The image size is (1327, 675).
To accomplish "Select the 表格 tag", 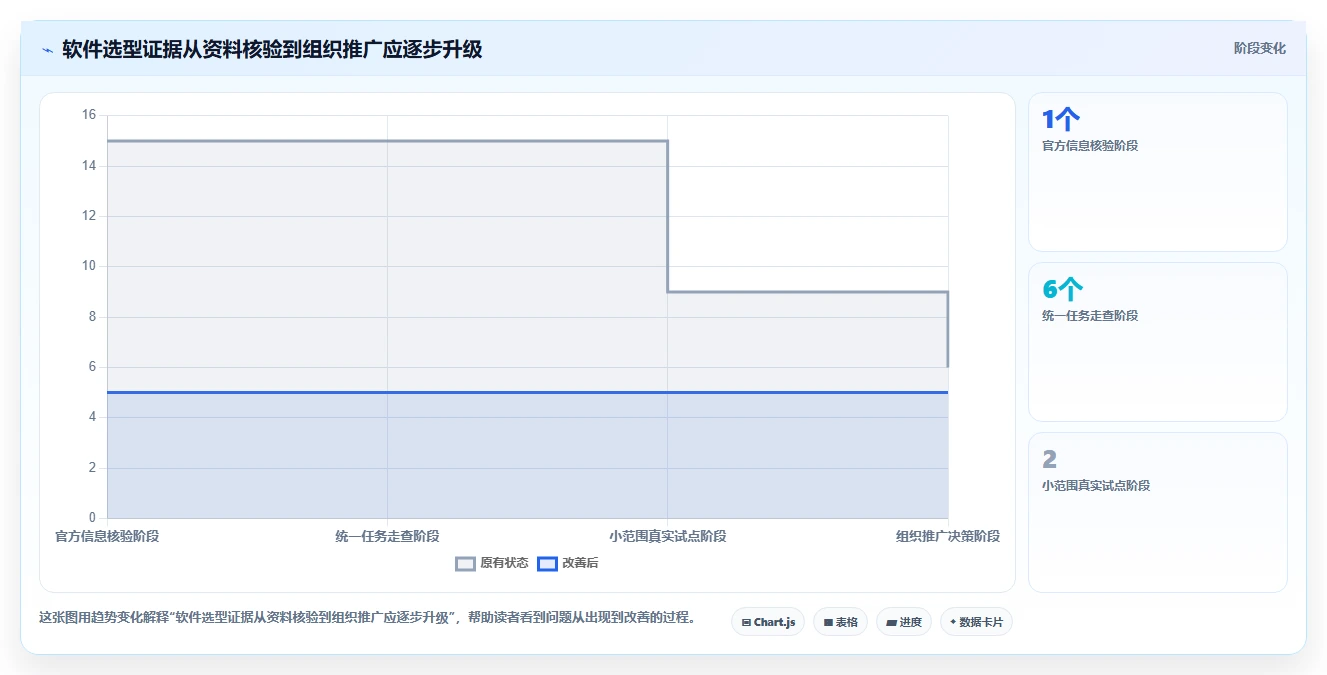I will 840,622.
